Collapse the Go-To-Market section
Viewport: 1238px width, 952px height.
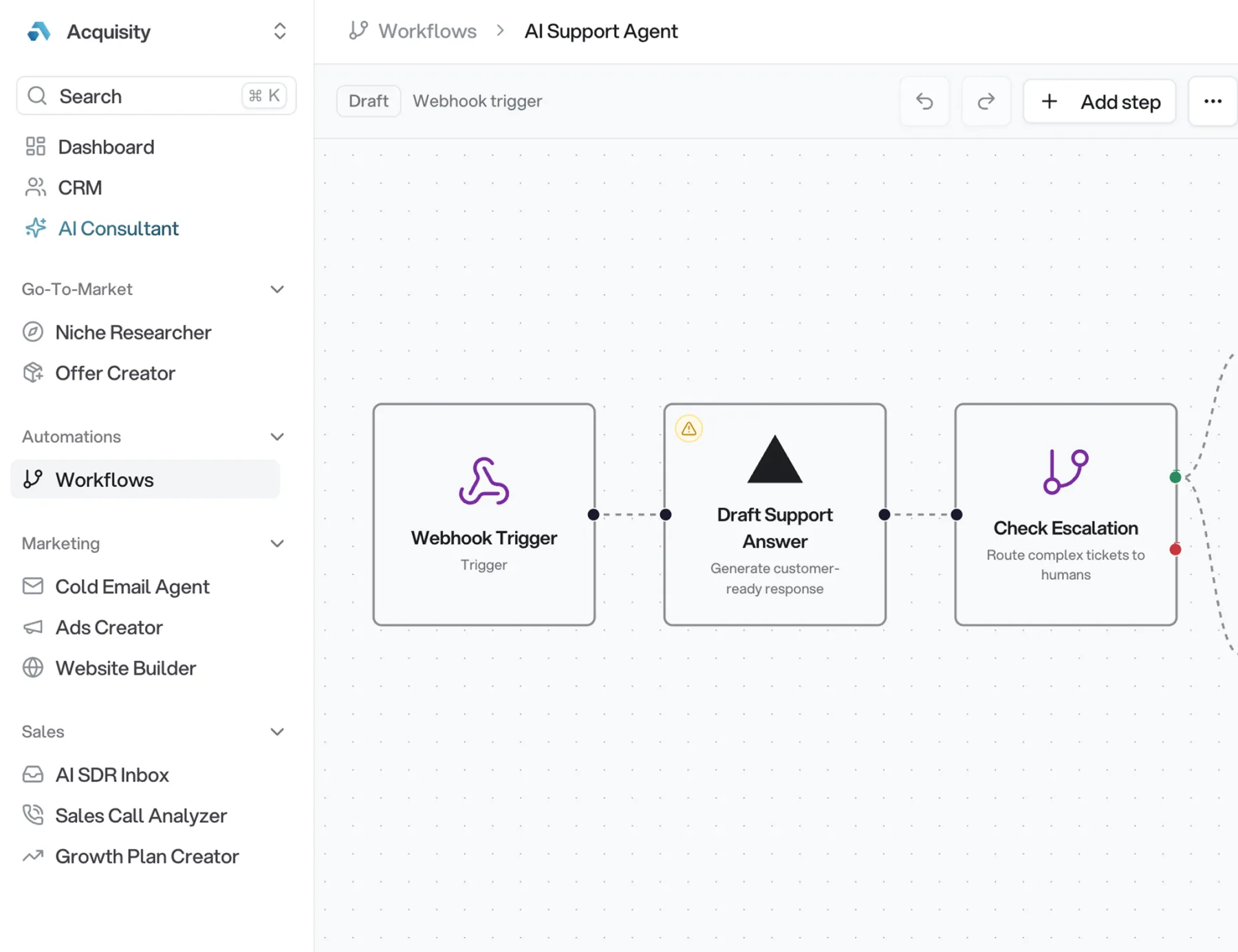(x=277, y=289)
